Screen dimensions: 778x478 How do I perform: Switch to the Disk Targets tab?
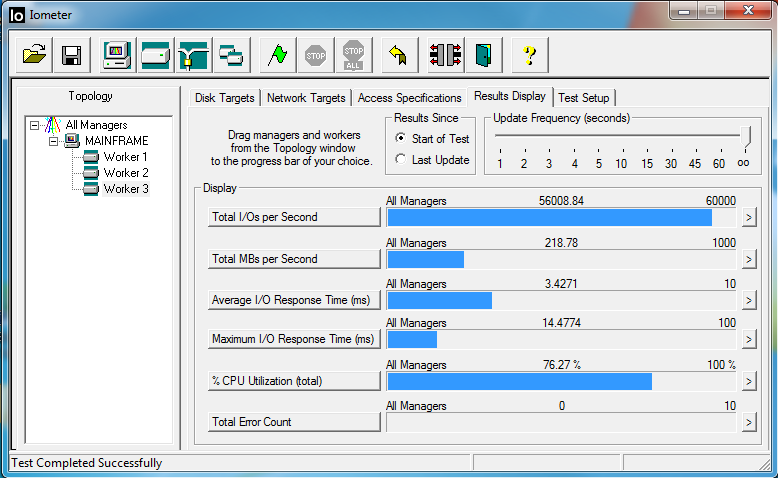224,98
